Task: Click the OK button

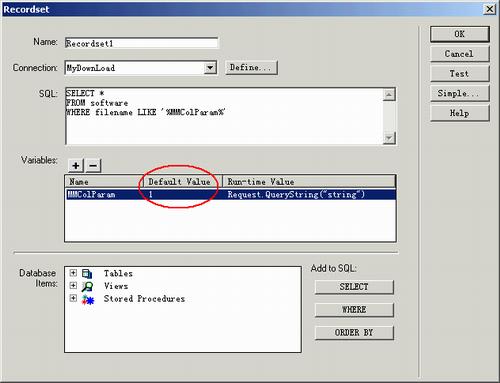Action: pos(460,34)
